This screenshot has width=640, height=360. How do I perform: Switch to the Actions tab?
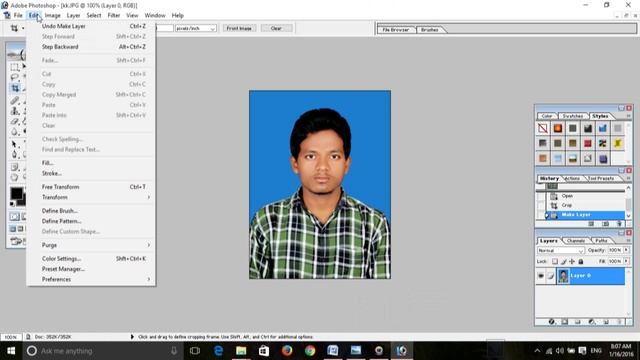tap(572, 178)
